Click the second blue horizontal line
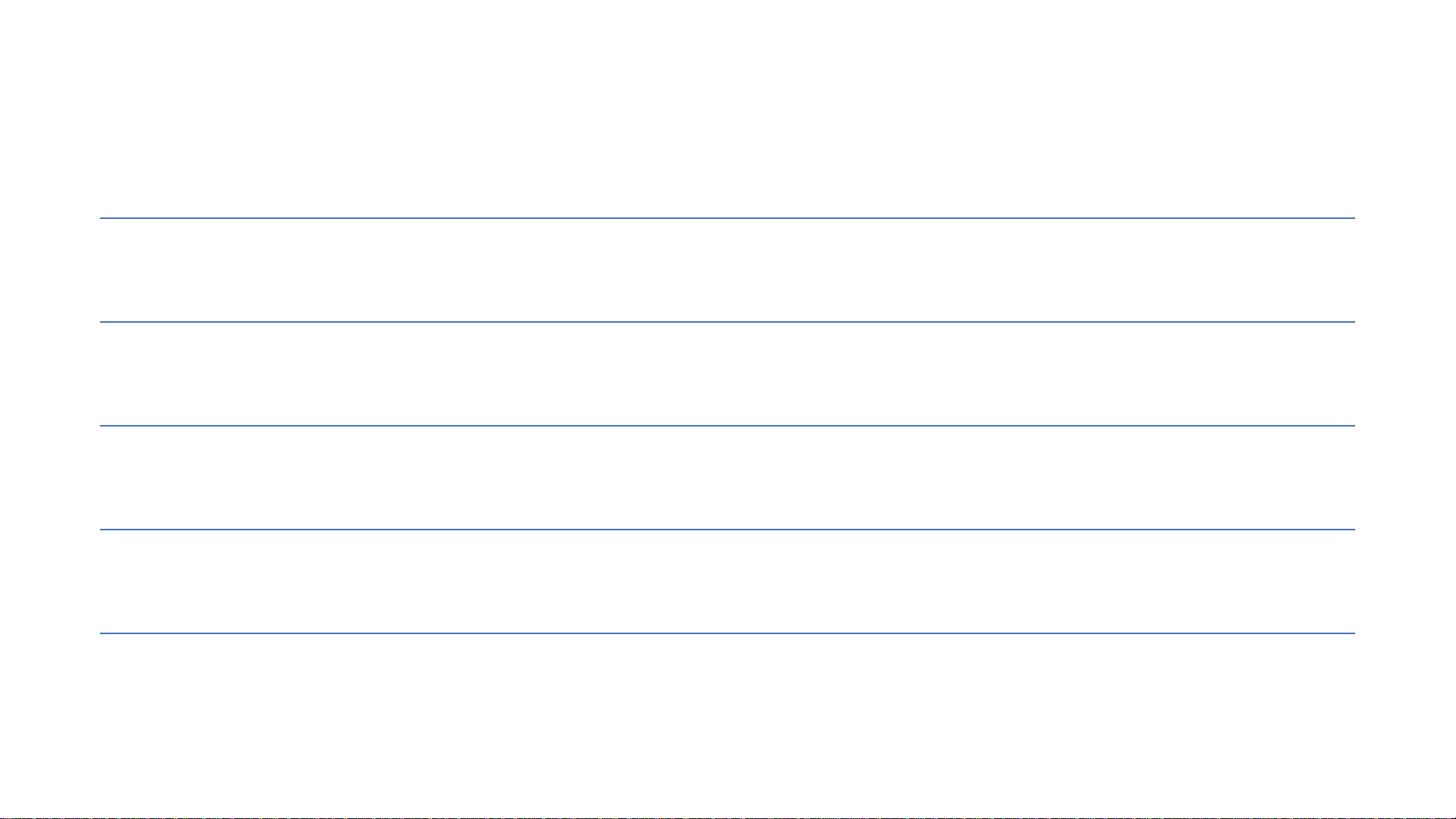Viewport: 1456px width, 819px height. (x=728, y=322)
